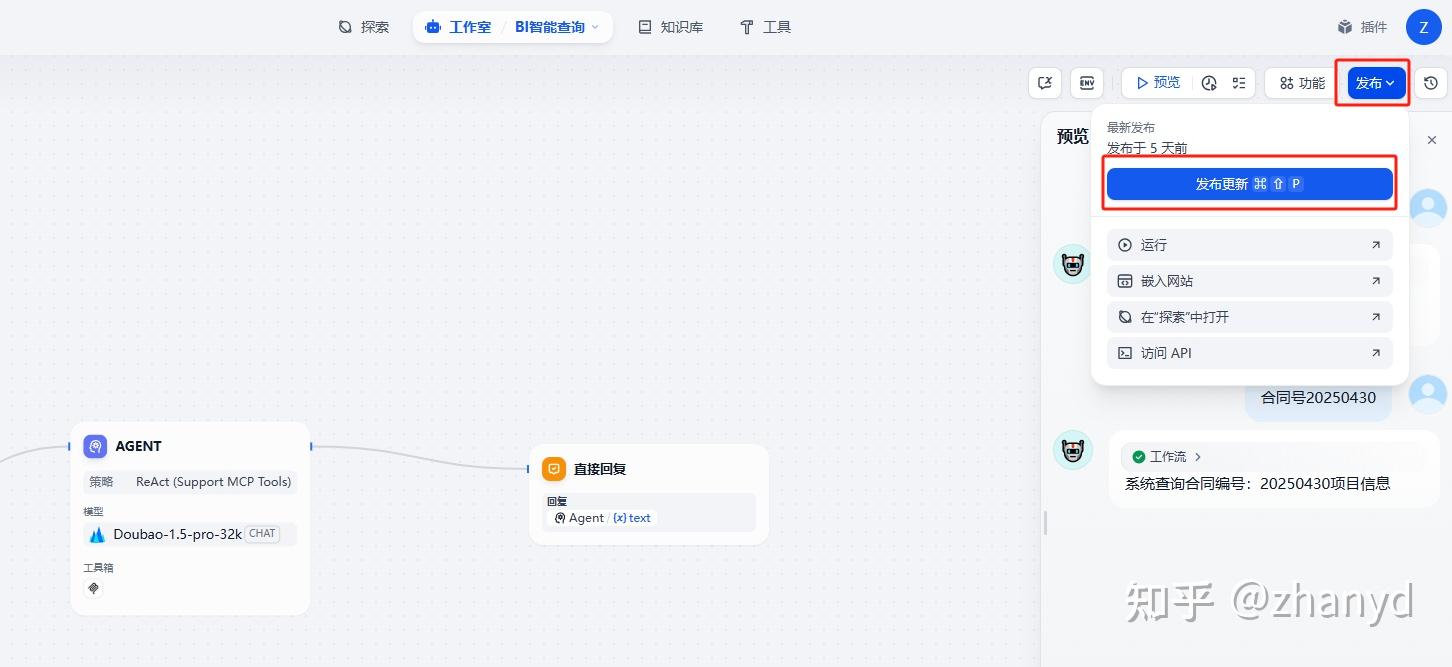Viewport: 1452px width, 667px height.
Task: Open the 工具 menu in the top bar
Action: pos(764,27)
